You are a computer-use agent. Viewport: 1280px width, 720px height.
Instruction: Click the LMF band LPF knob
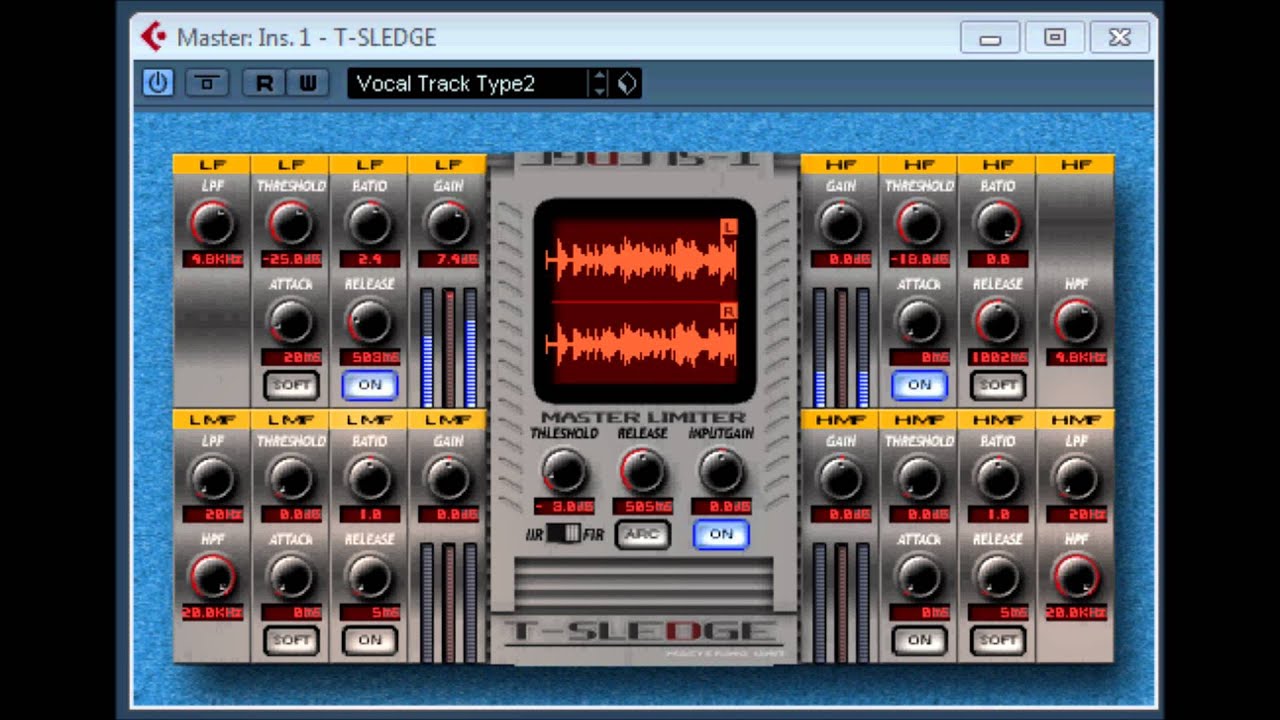coord(212,478)
